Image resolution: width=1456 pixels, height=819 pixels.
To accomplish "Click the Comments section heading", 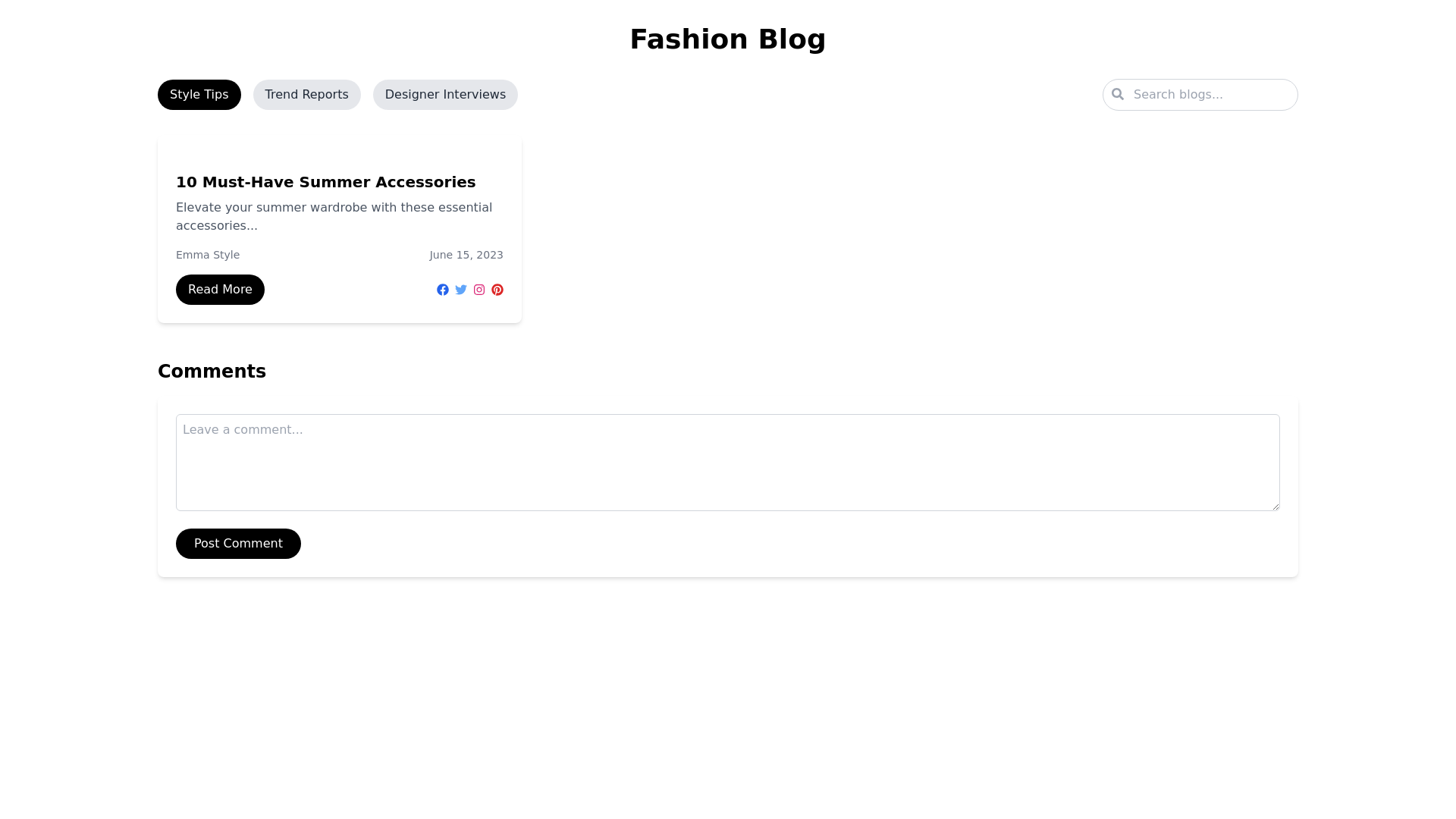I will pos(212,372).
